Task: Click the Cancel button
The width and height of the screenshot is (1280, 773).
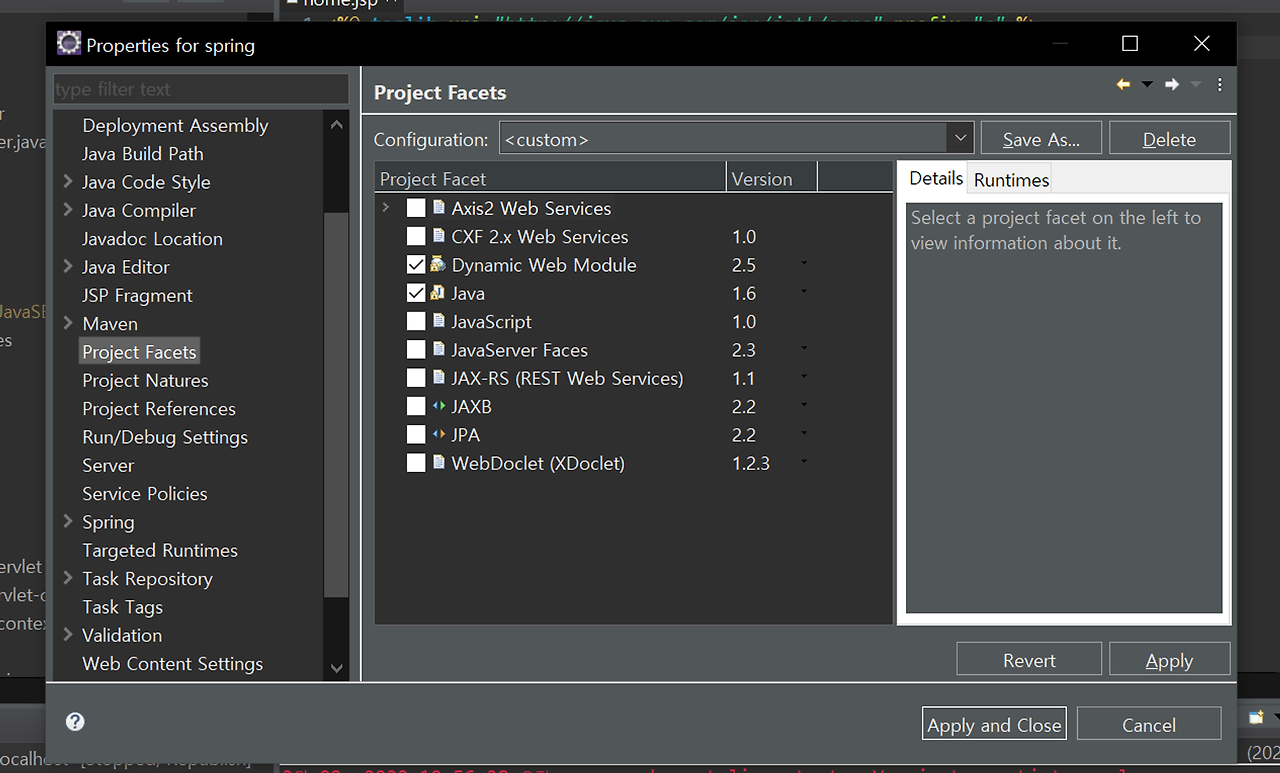Action: (x=1149, y=725)
